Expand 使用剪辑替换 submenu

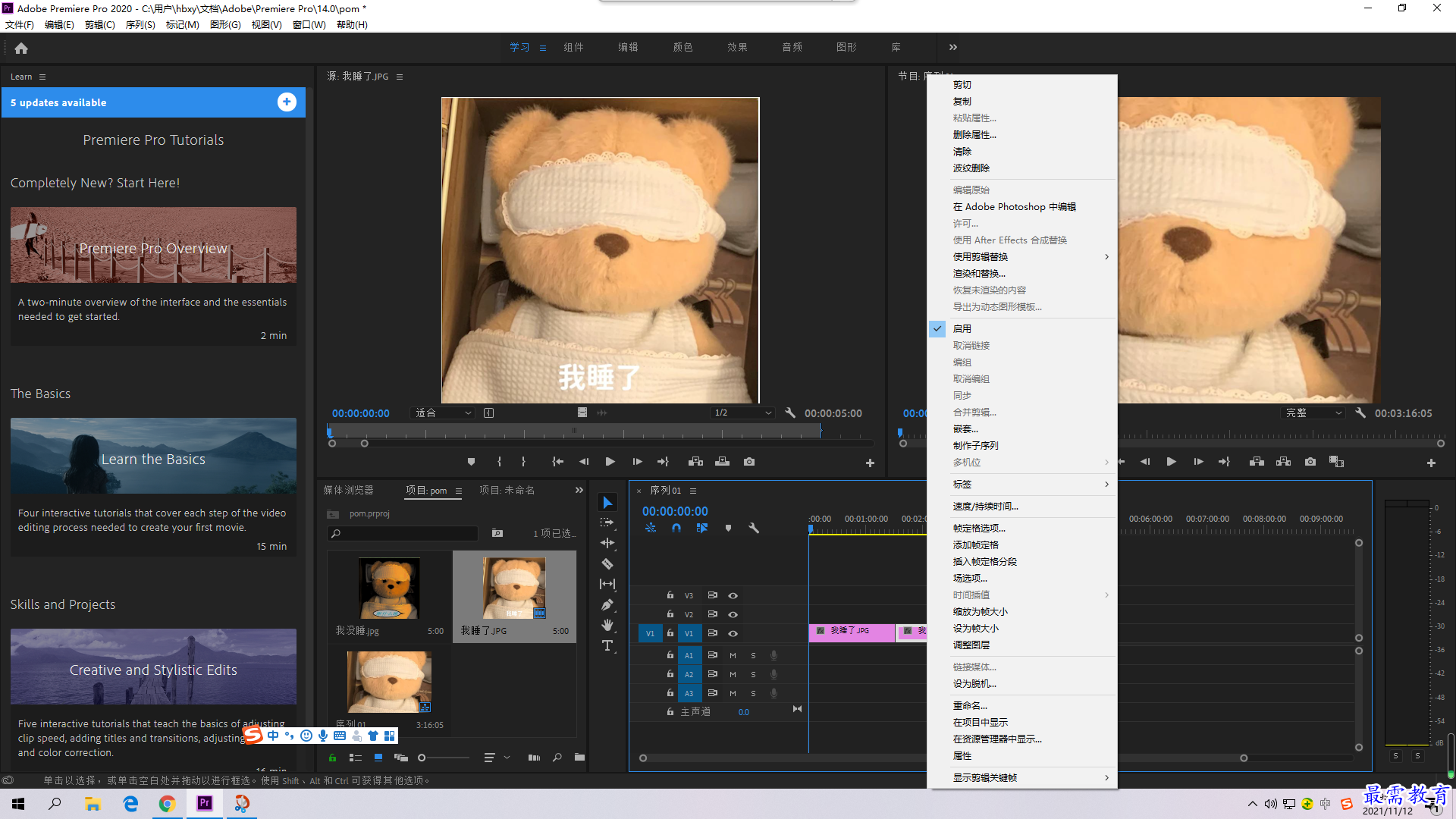click(x=1022, y=256)
